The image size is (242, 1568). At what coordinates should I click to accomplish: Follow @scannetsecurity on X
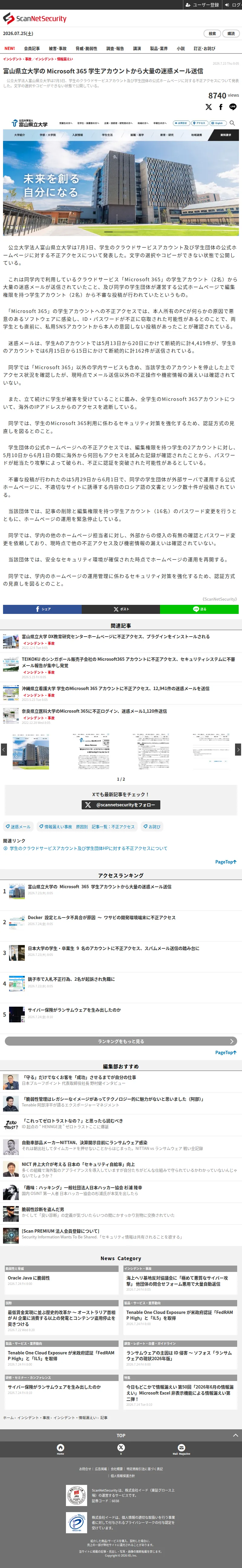[121, 805]
